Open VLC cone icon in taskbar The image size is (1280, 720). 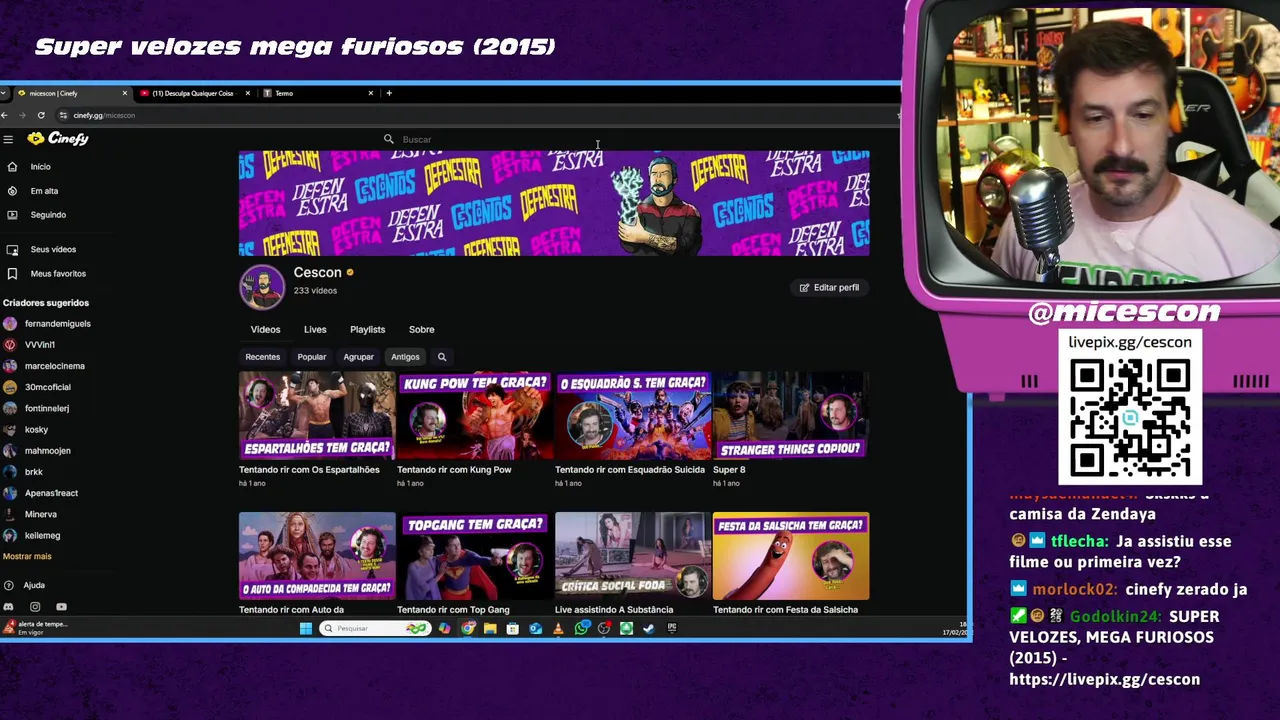pos(558,628)
